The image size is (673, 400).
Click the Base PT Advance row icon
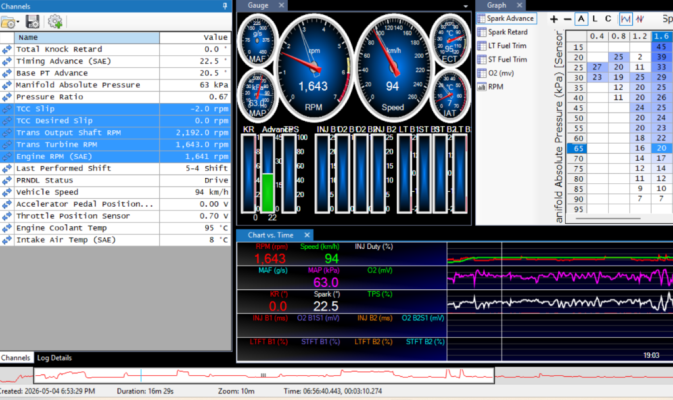pos(7,73)
